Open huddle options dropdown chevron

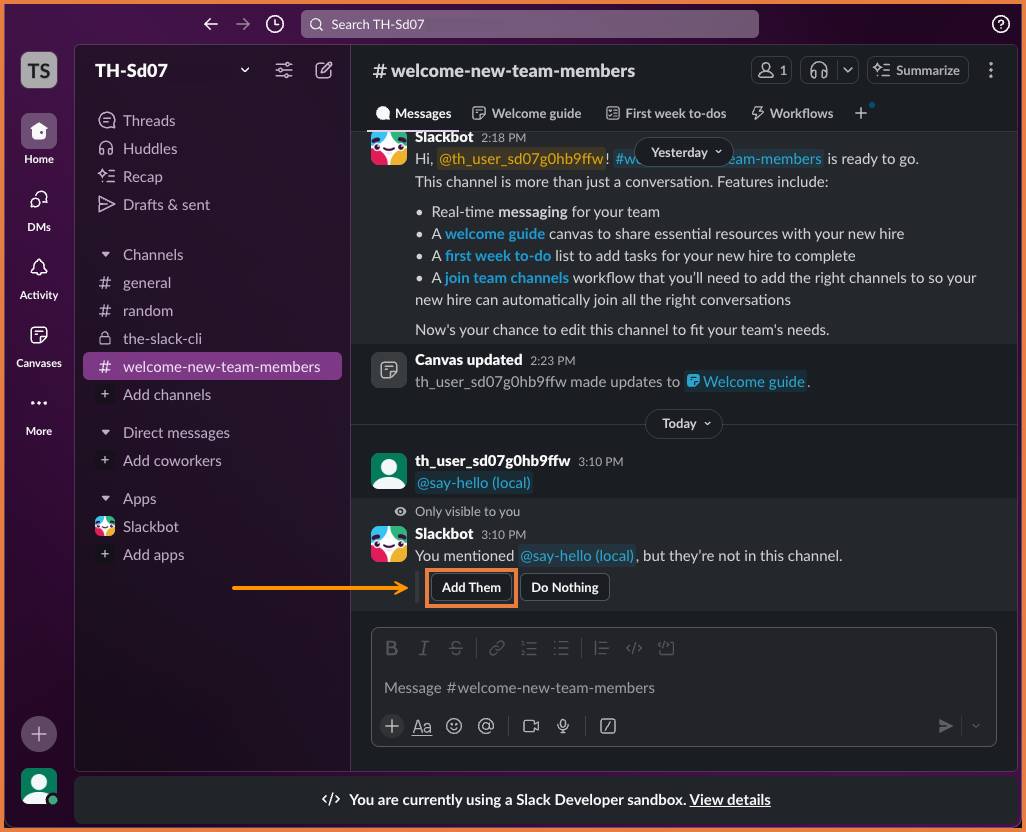click(x=847, y=71)
